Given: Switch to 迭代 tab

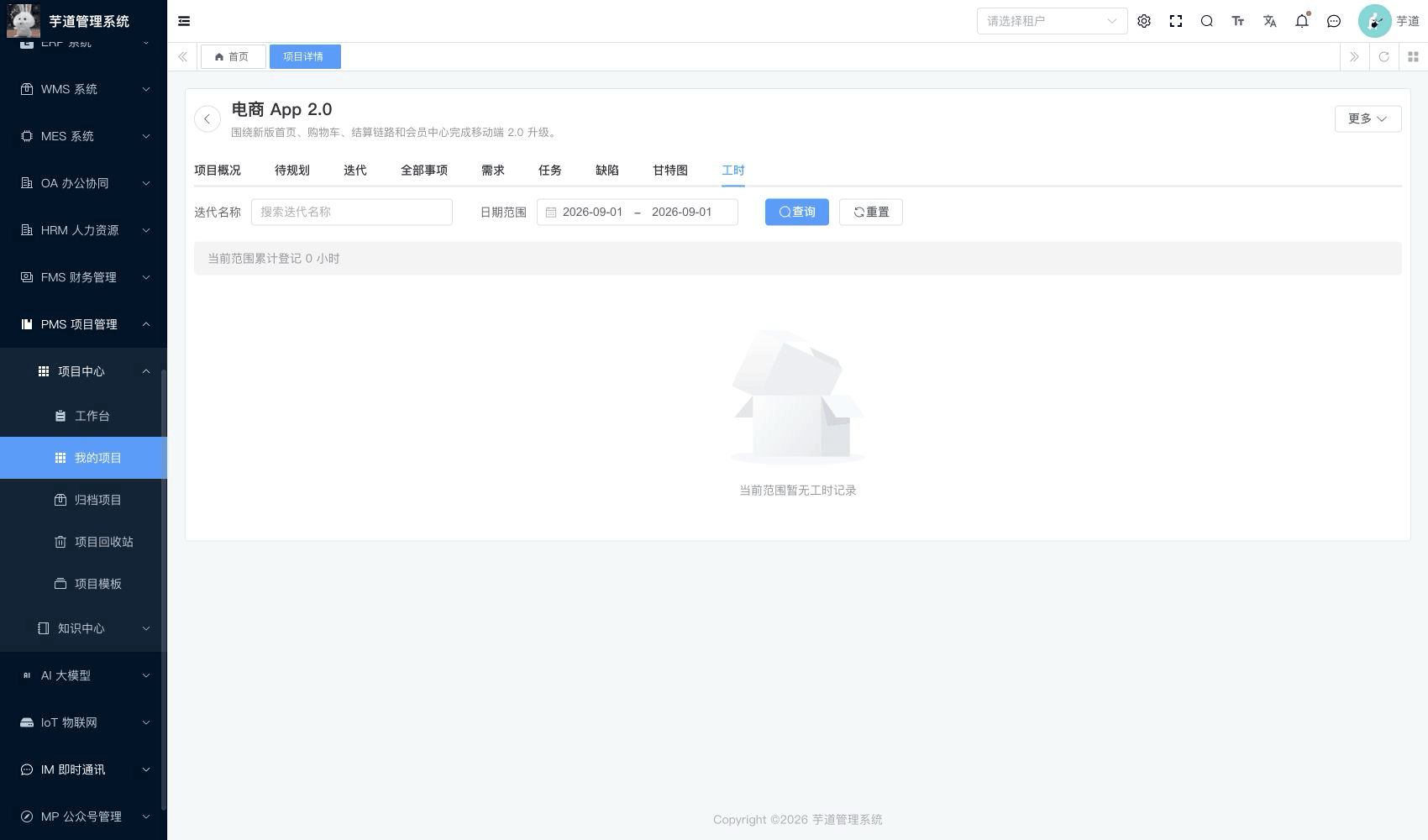Looking at the screenshot, I should (355, 170).
